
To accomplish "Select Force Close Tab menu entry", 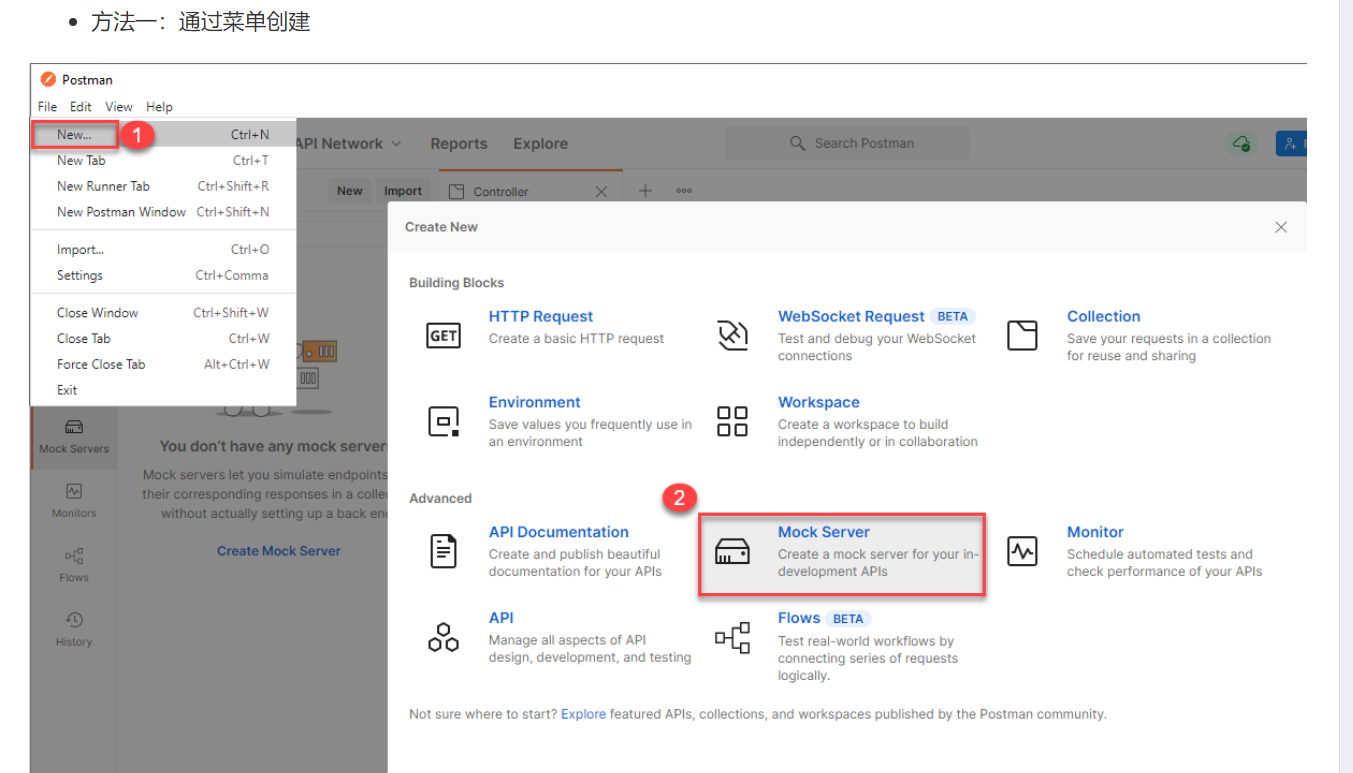I will click(x=163, y=365).
